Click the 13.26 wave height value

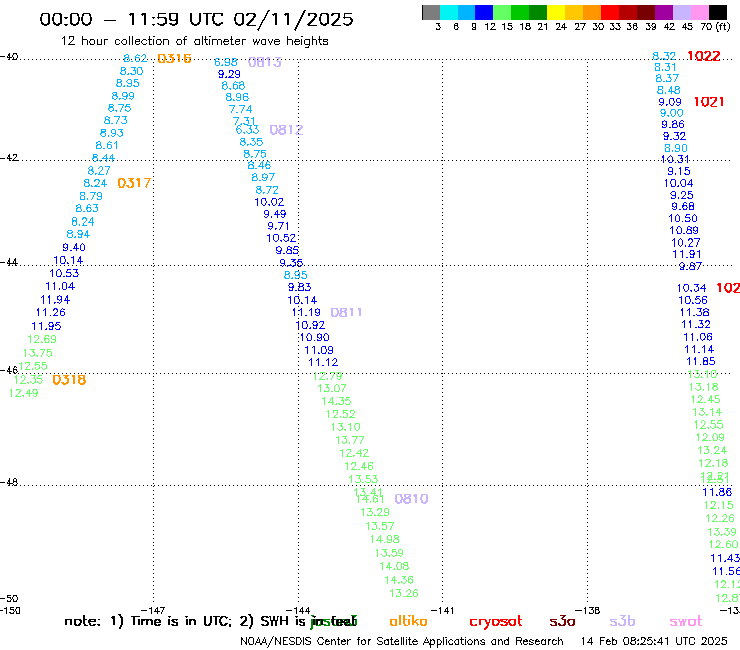coord(404,593)
